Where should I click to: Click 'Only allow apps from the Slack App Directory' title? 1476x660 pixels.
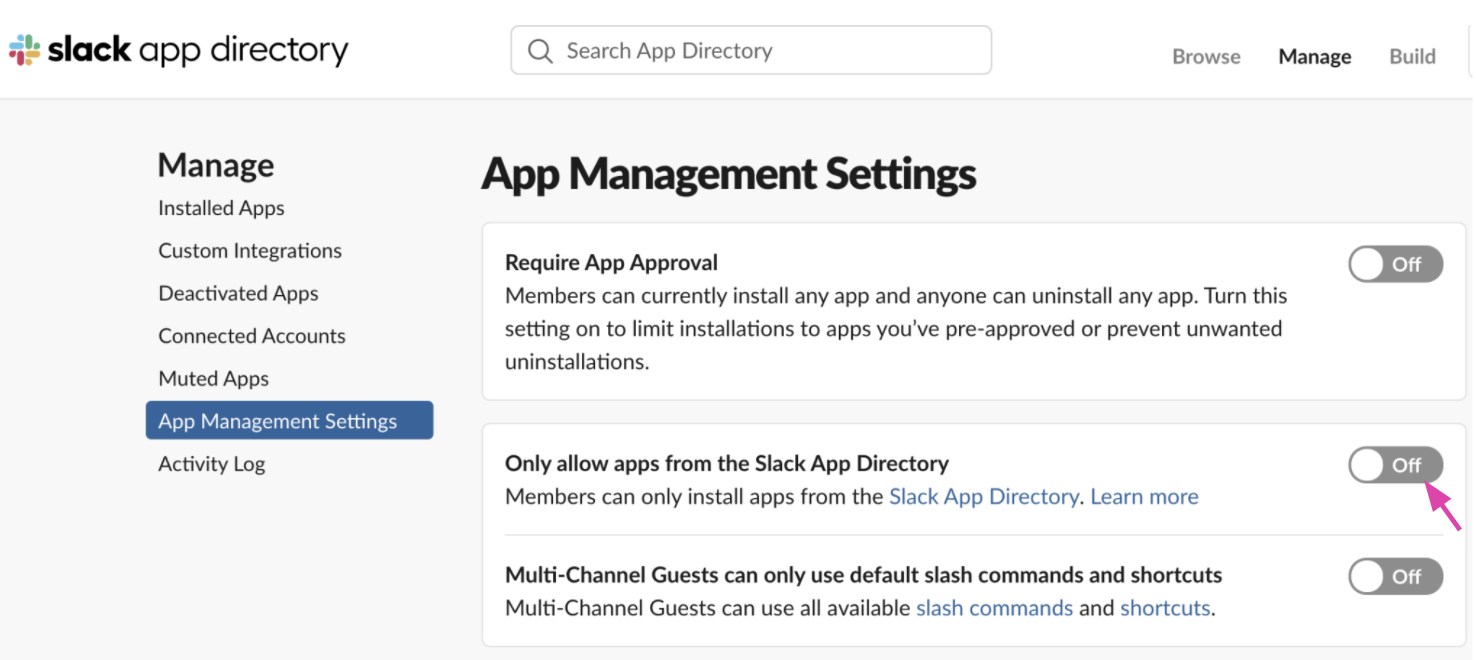pos(727,464)
